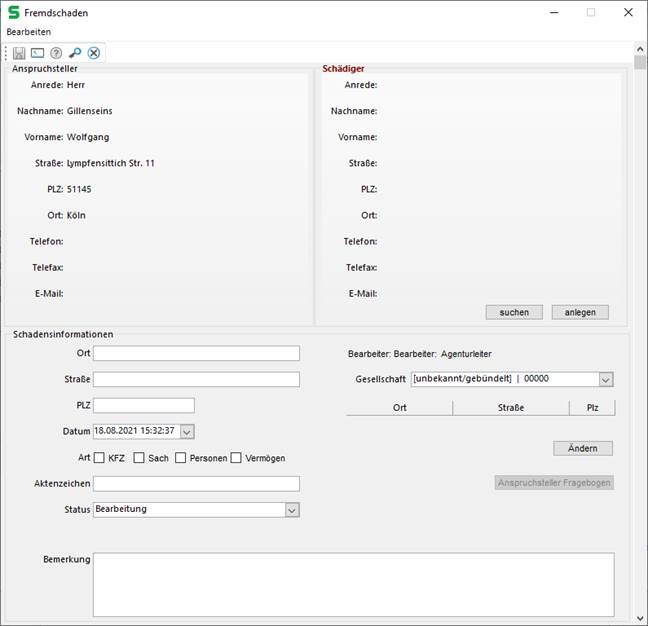Toggle the Vermögen checkbox
This screenshot has width=648, height=626.
[x=237, y=458]
